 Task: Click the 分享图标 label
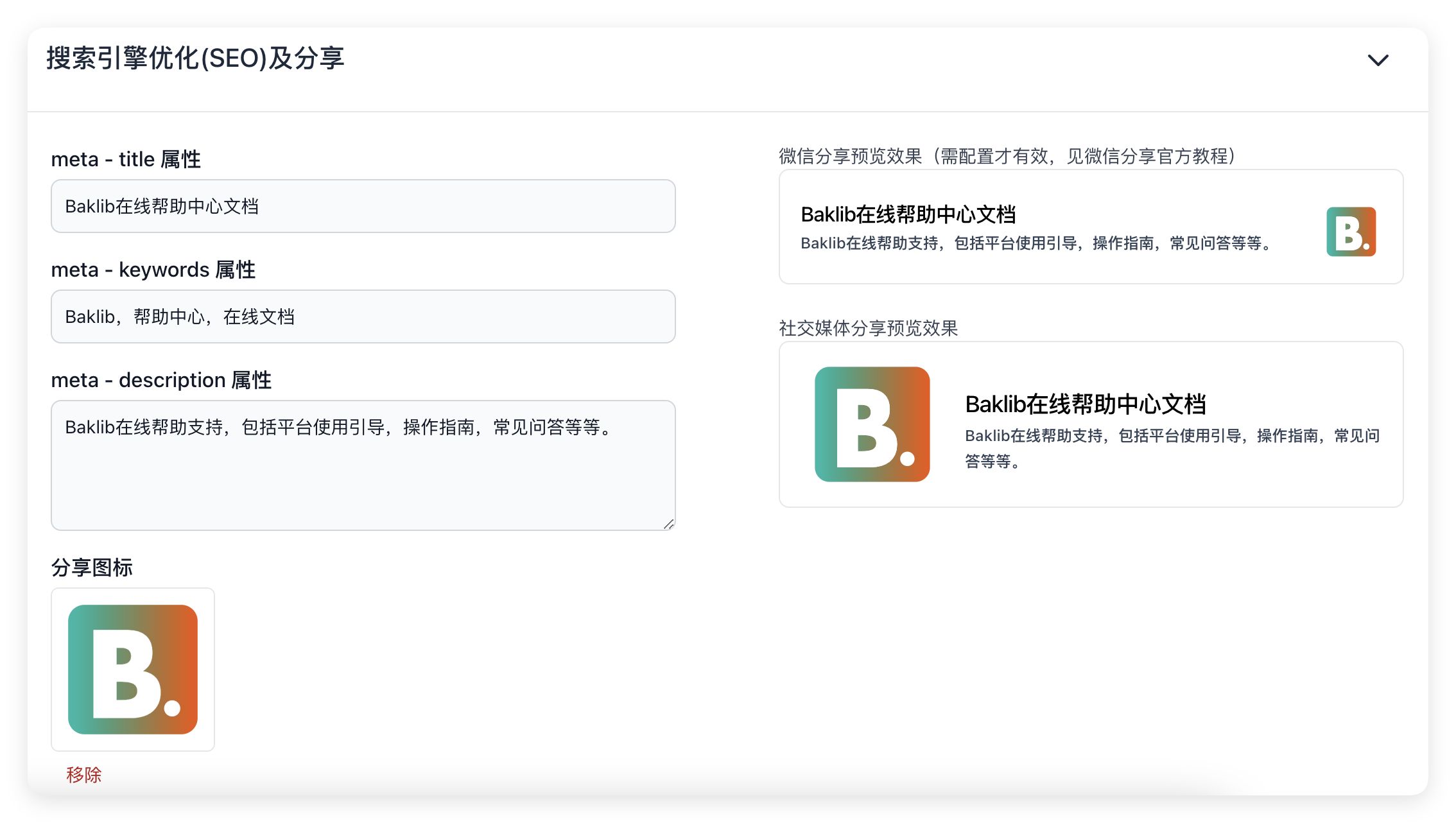point(92,567)
